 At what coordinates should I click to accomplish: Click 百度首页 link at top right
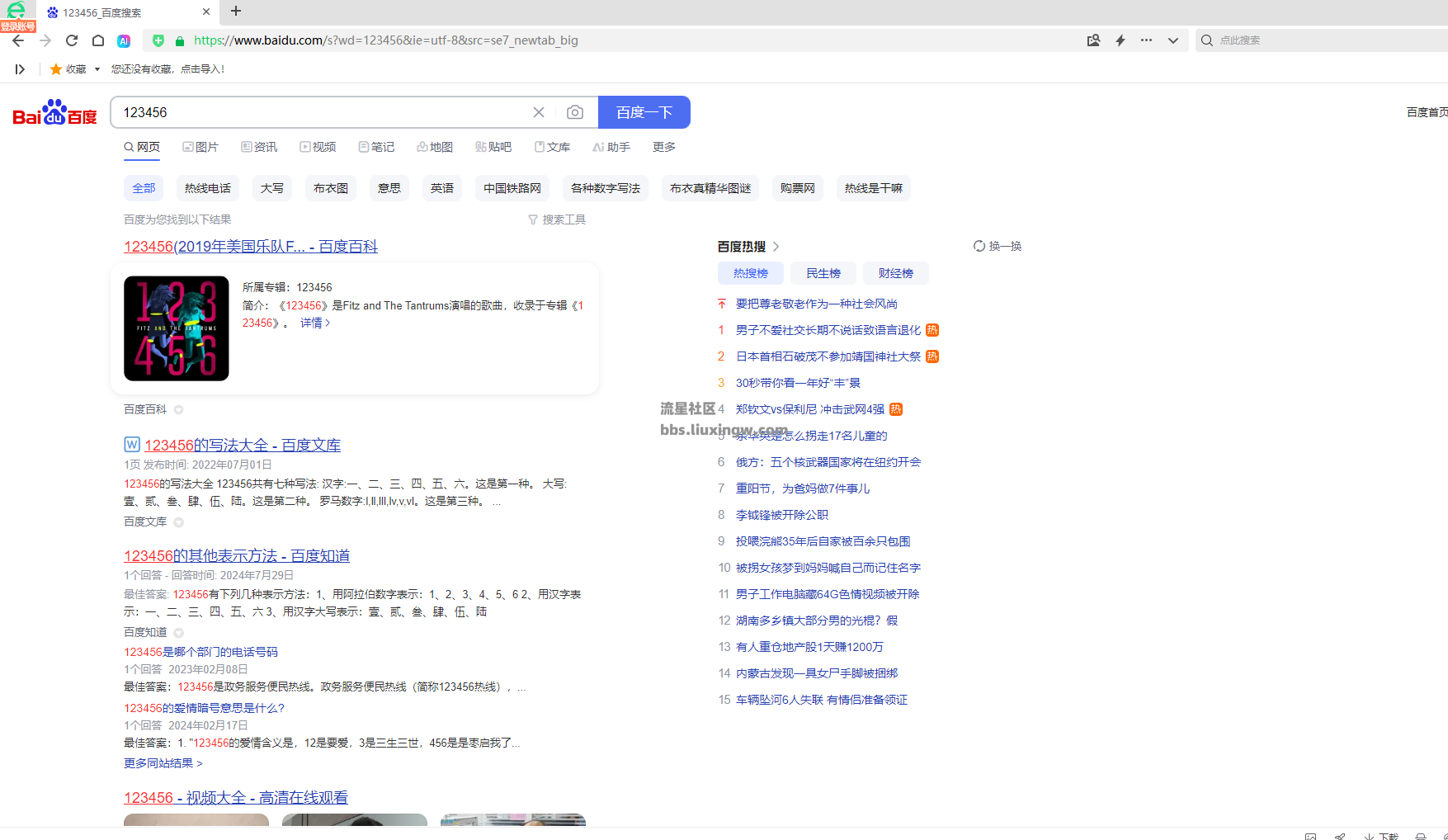[1427, 112]
